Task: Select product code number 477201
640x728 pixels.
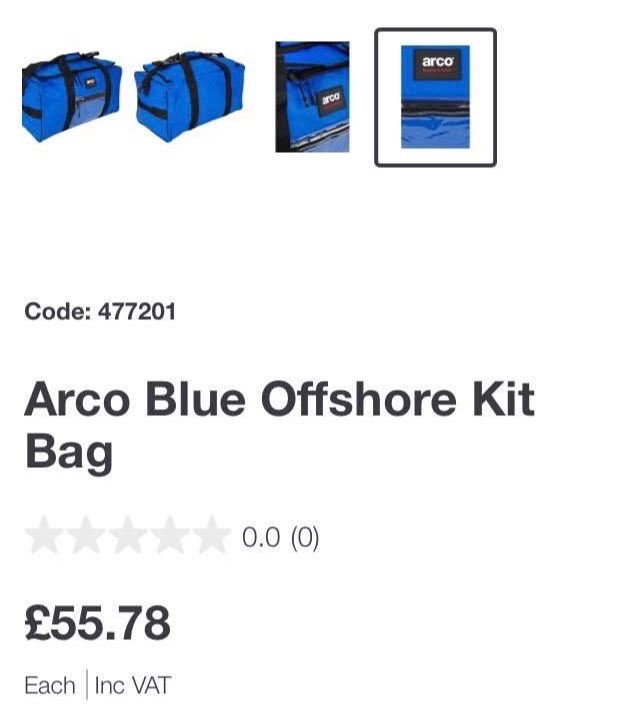Action: click(x=137, y=311)
